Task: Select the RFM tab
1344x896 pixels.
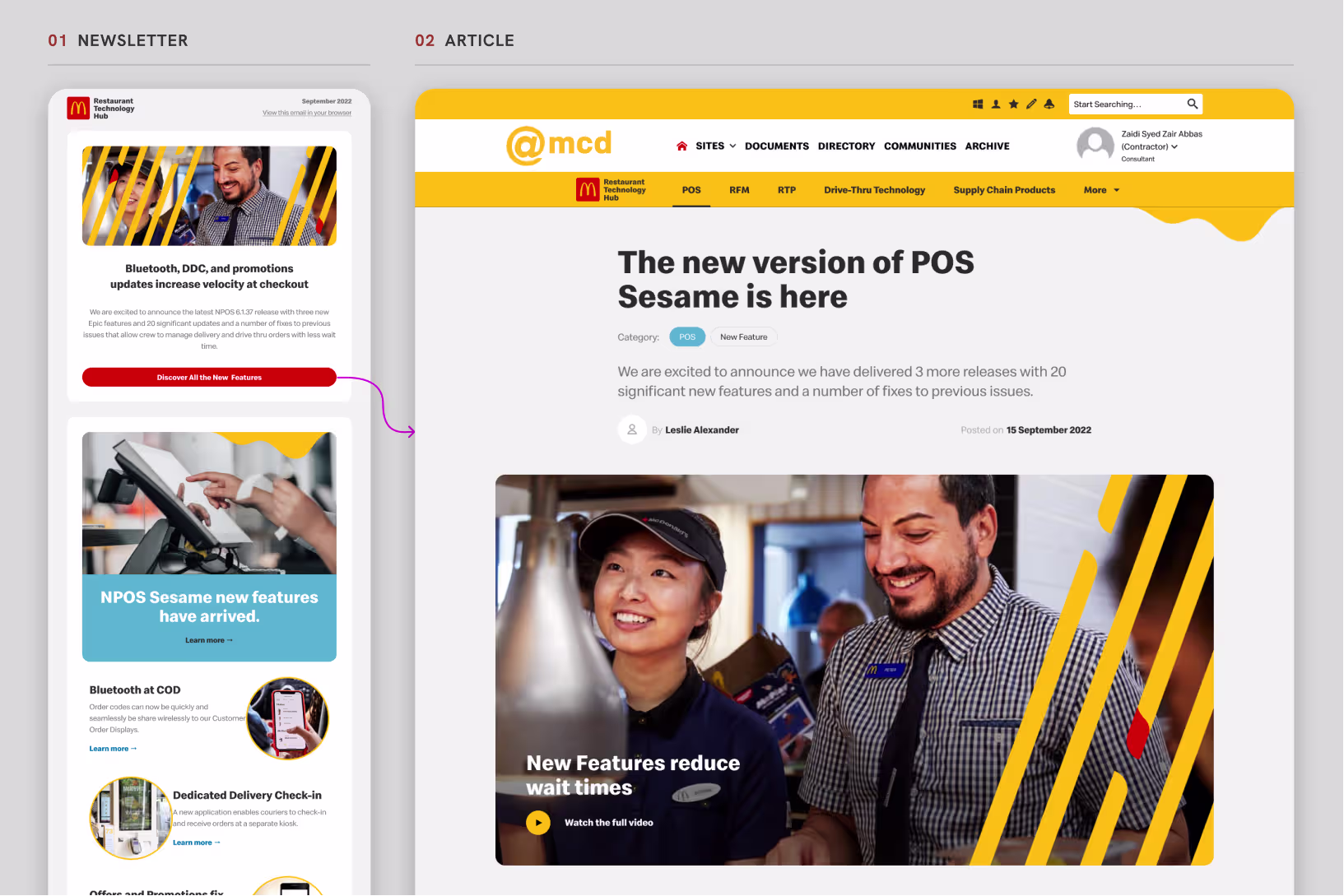Action: tap(739, 190)
